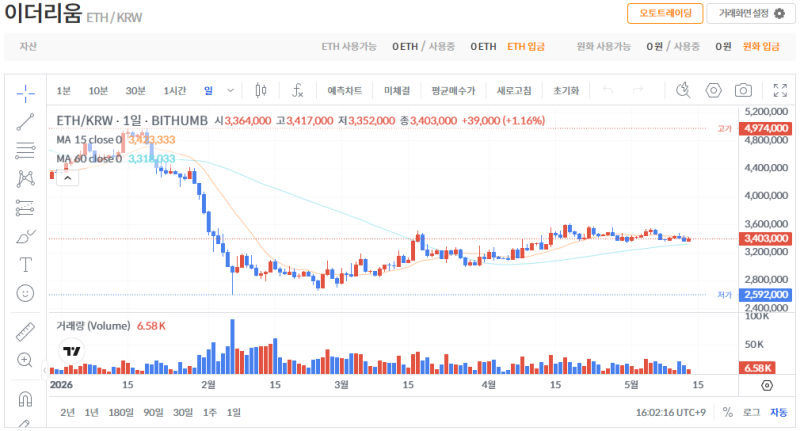
Task: Open the forecast and measurement tool
Action: [x=25, y=208]
